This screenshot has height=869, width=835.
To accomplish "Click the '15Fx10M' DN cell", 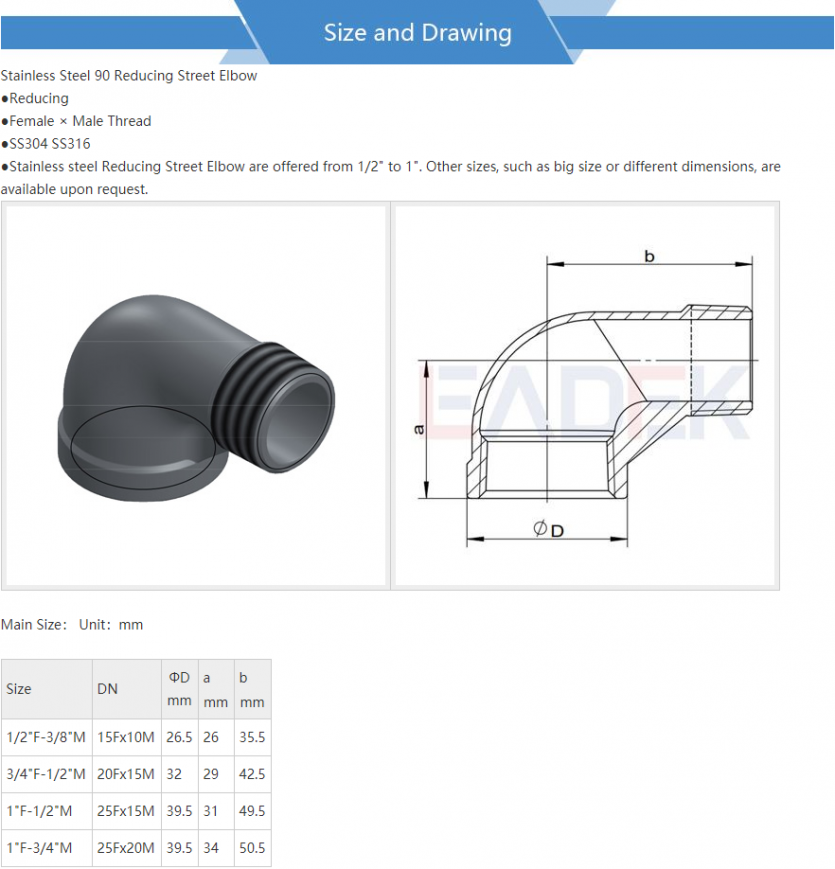I will 126,737.
